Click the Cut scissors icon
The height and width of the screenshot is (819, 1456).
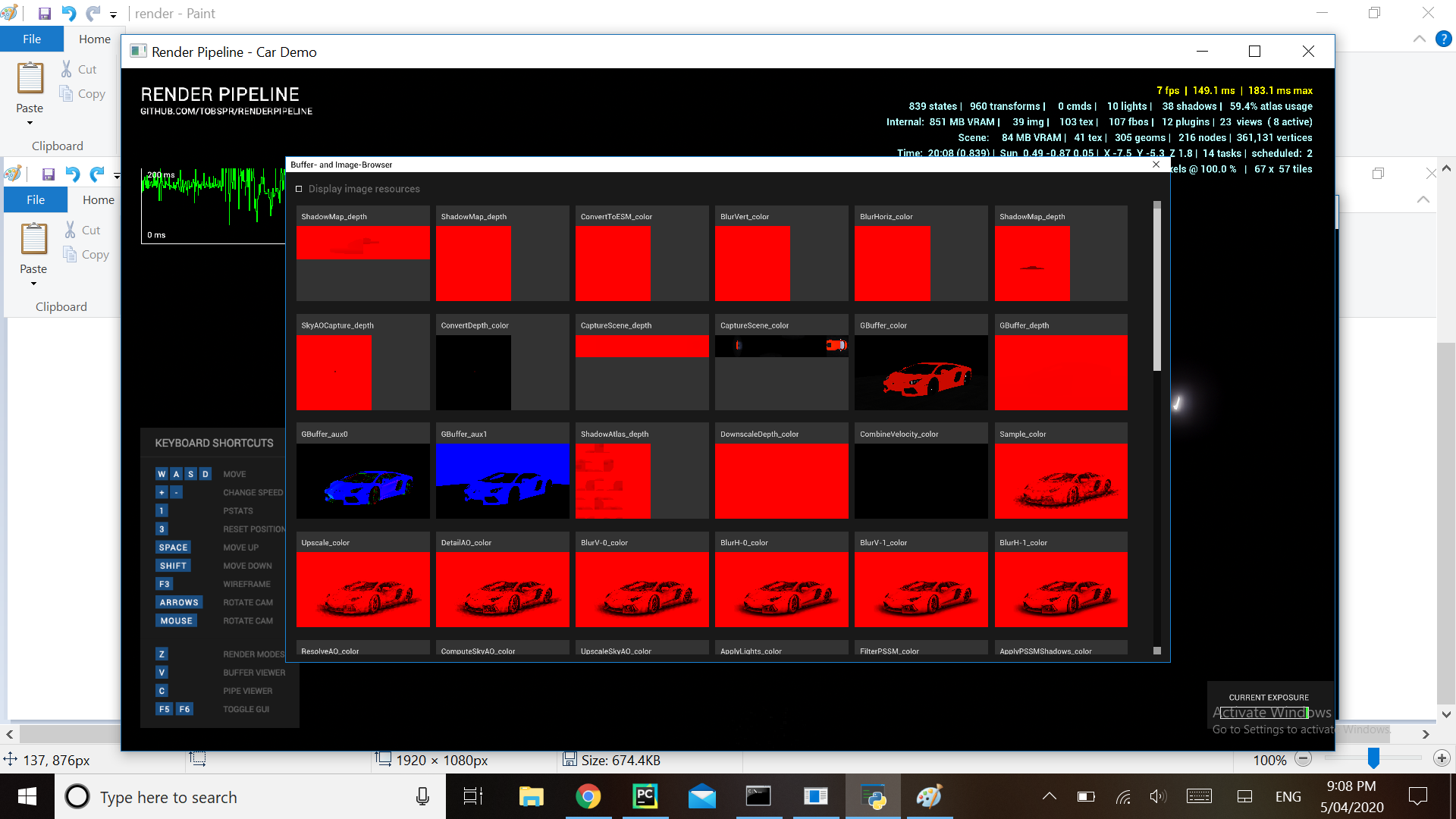pos(67,69)
